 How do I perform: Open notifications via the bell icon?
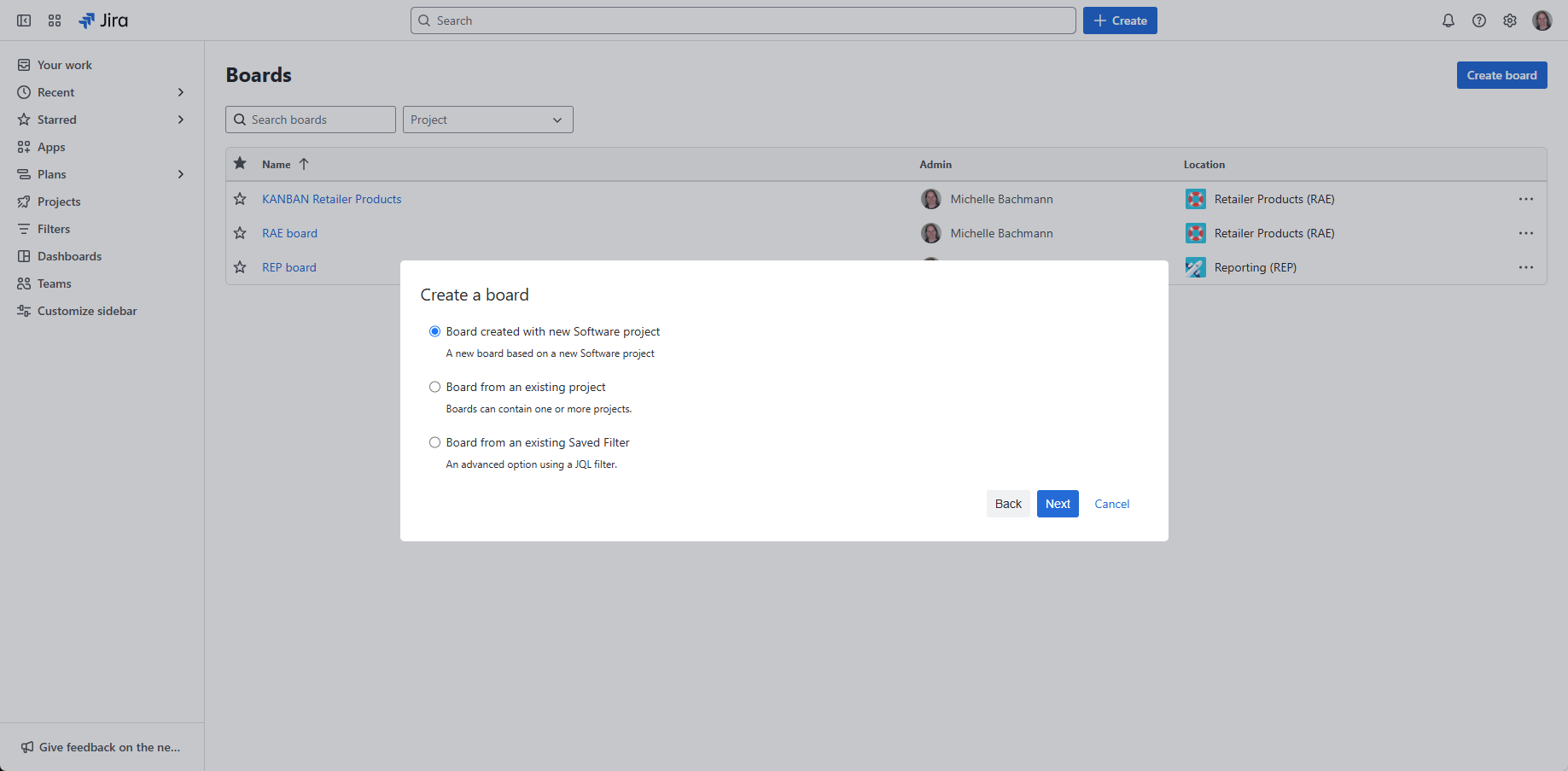[x=1448, y=20]
